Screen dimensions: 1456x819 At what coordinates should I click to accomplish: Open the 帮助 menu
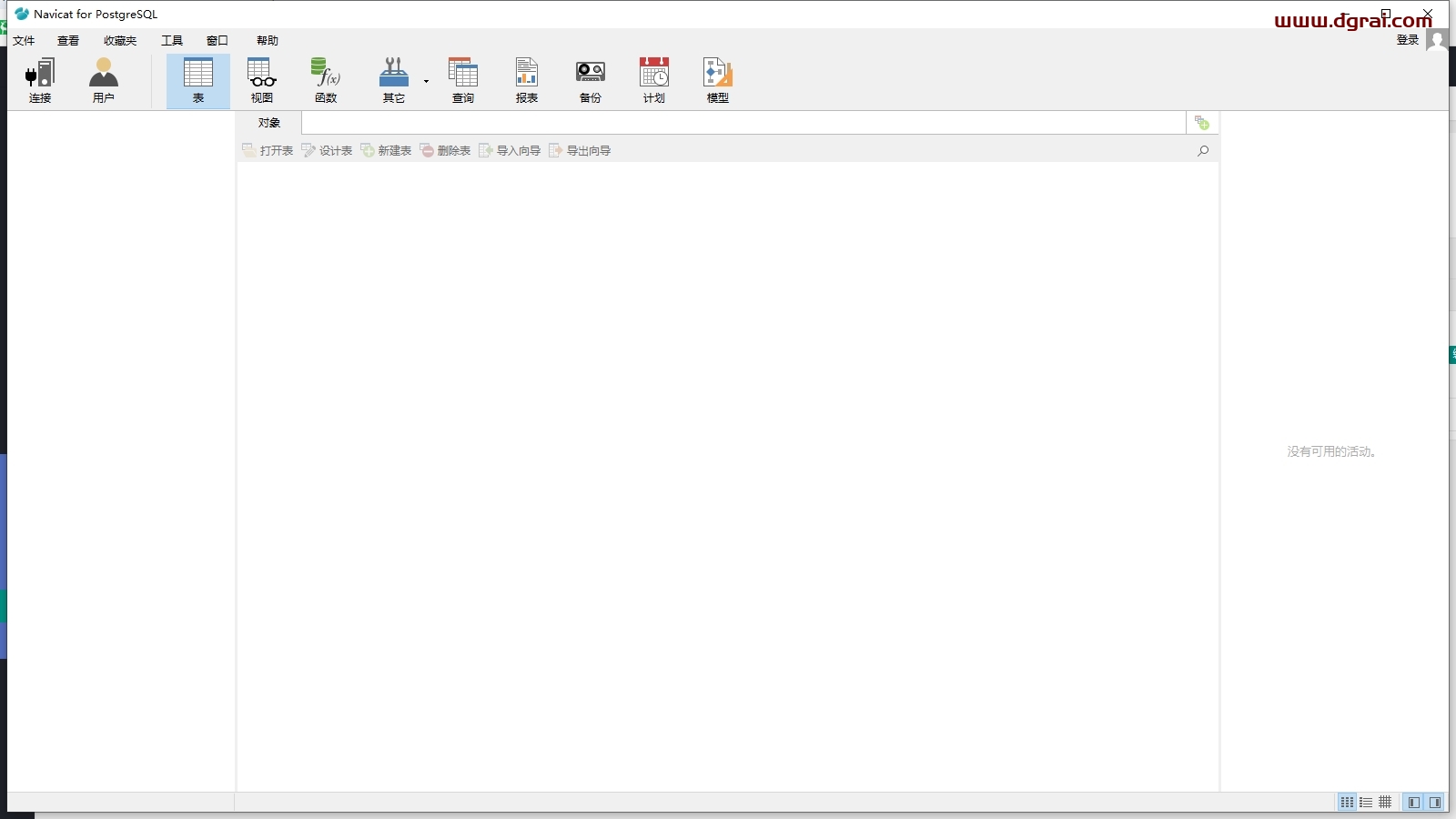coord(268,40)
